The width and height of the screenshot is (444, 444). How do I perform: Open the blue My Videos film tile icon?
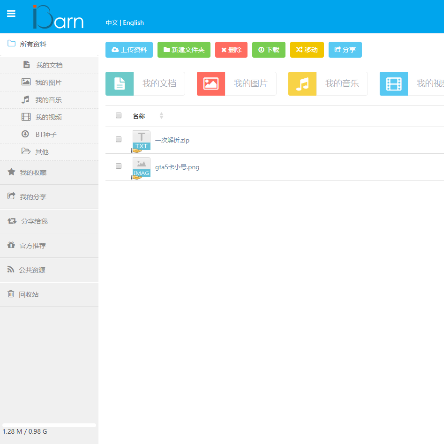(x=394, y=84)
